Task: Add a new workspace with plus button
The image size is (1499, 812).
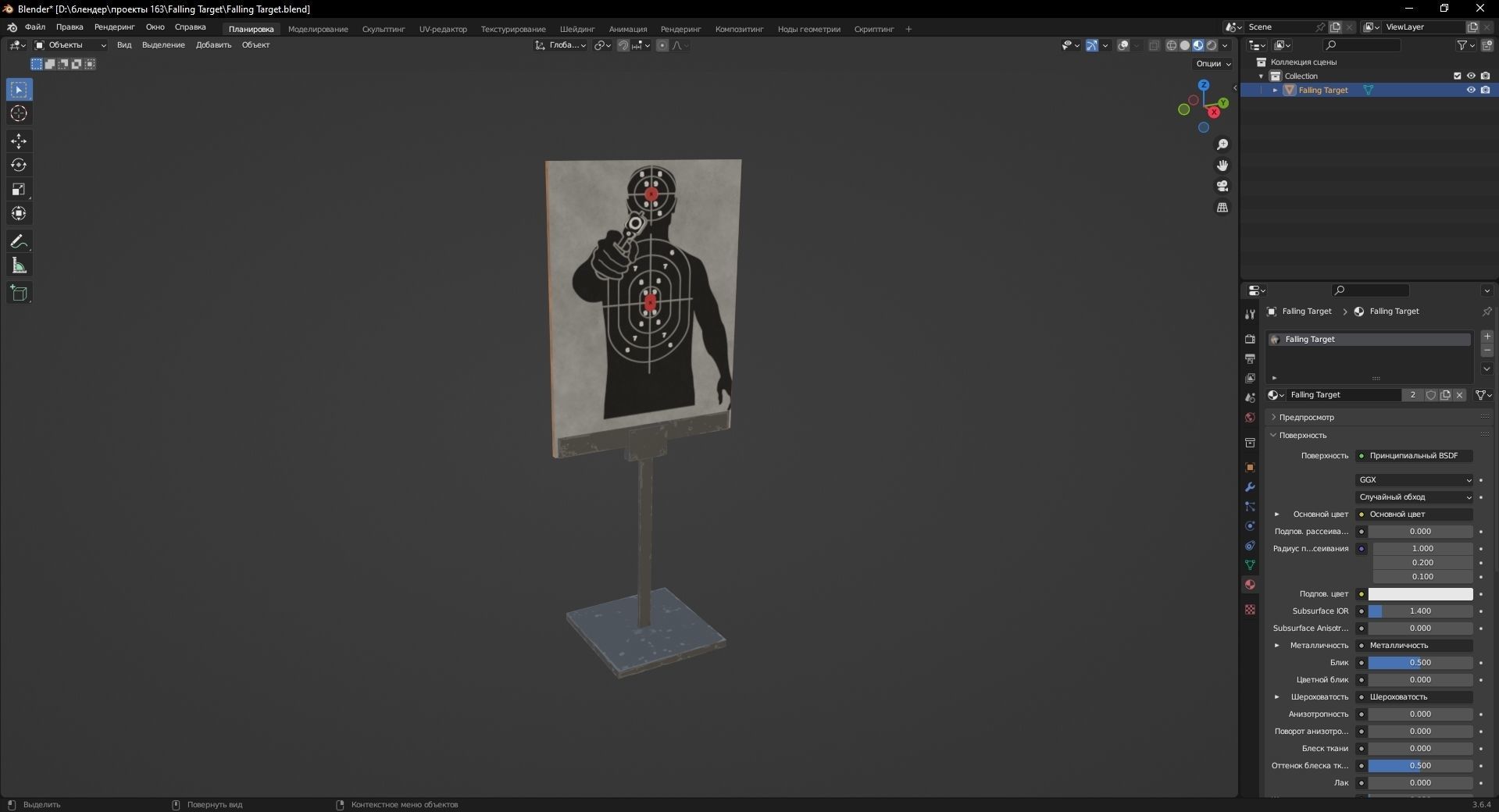Action: tap(908, 30)
